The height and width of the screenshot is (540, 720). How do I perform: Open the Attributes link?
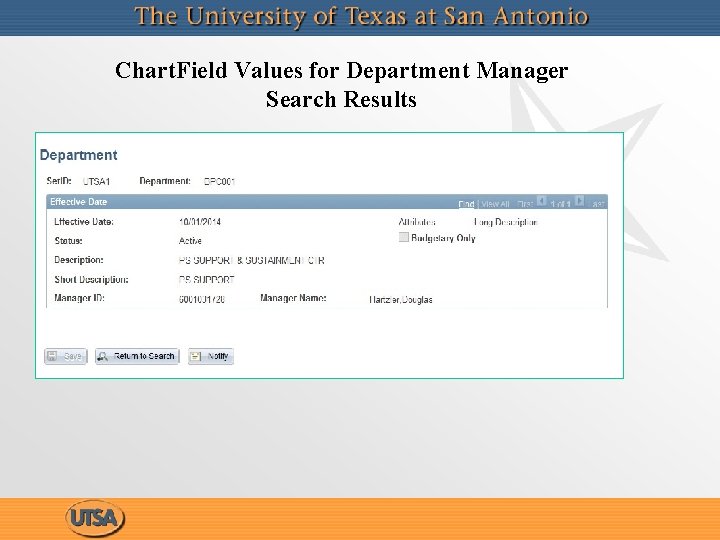[417, 222]
